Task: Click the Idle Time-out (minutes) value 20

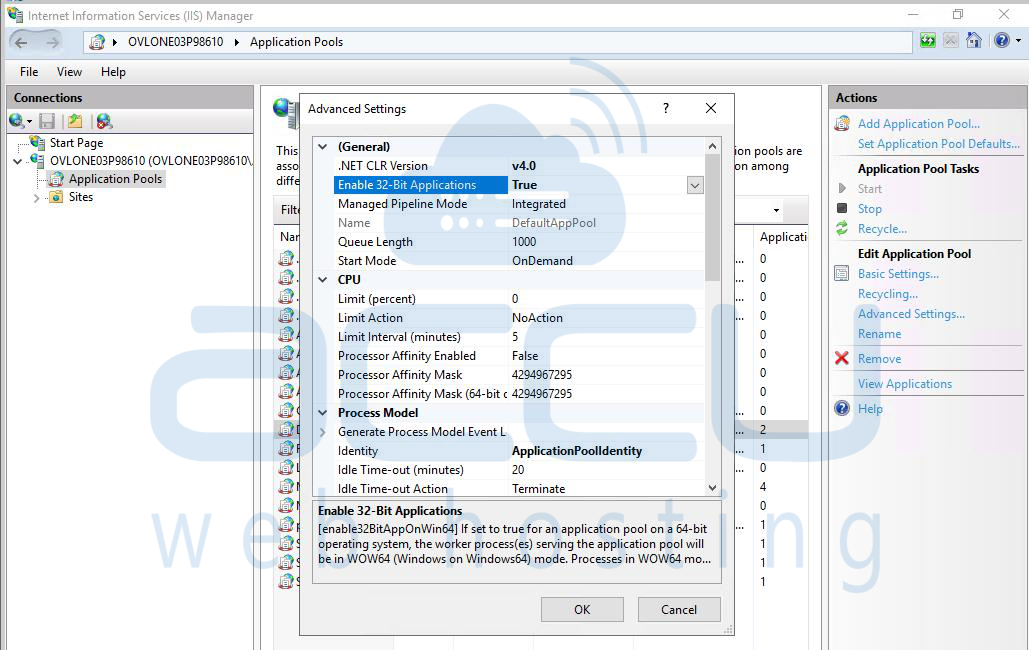Action: 518,470
